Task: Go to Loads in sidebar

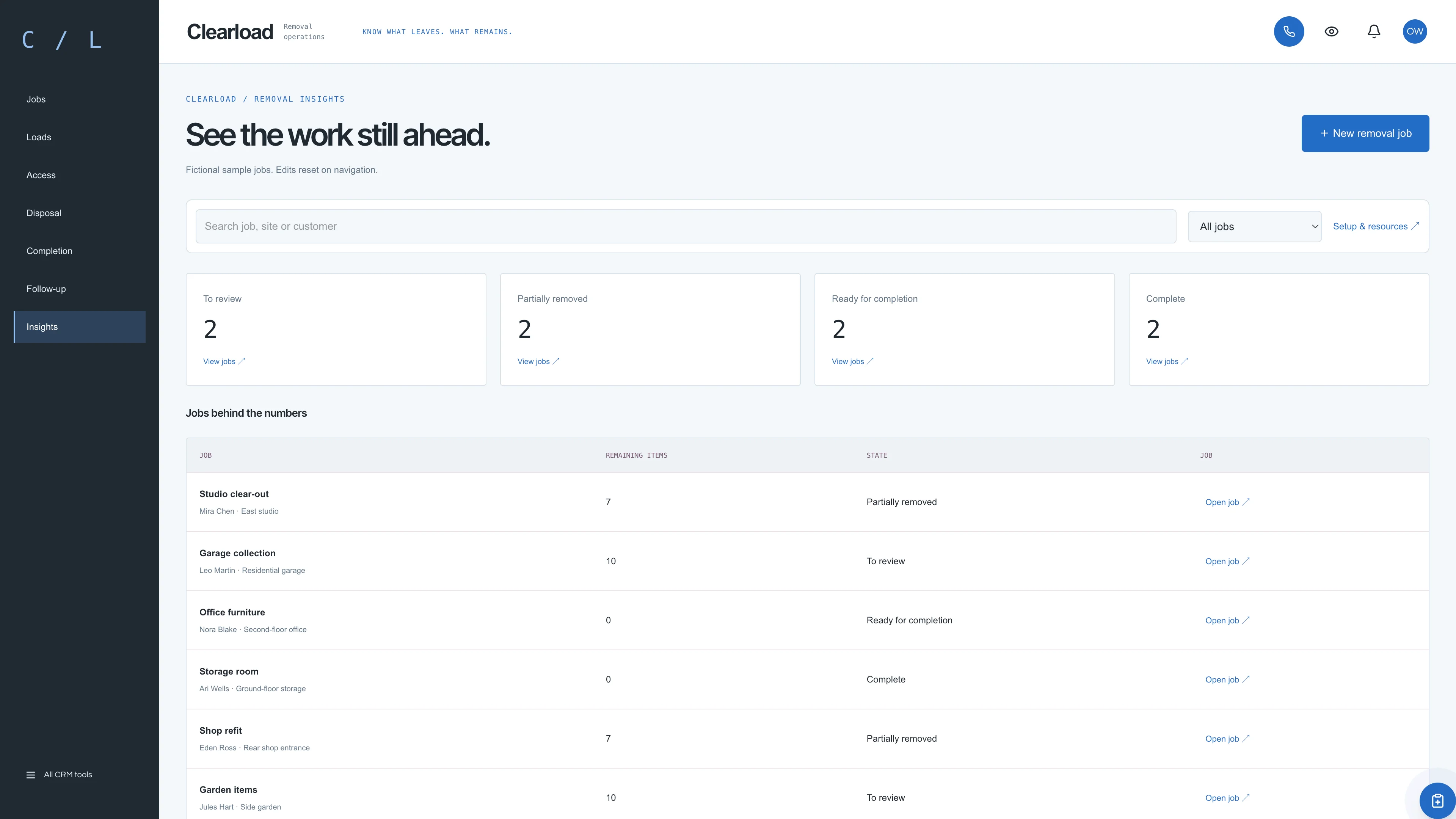Action: tap(80, 137)
